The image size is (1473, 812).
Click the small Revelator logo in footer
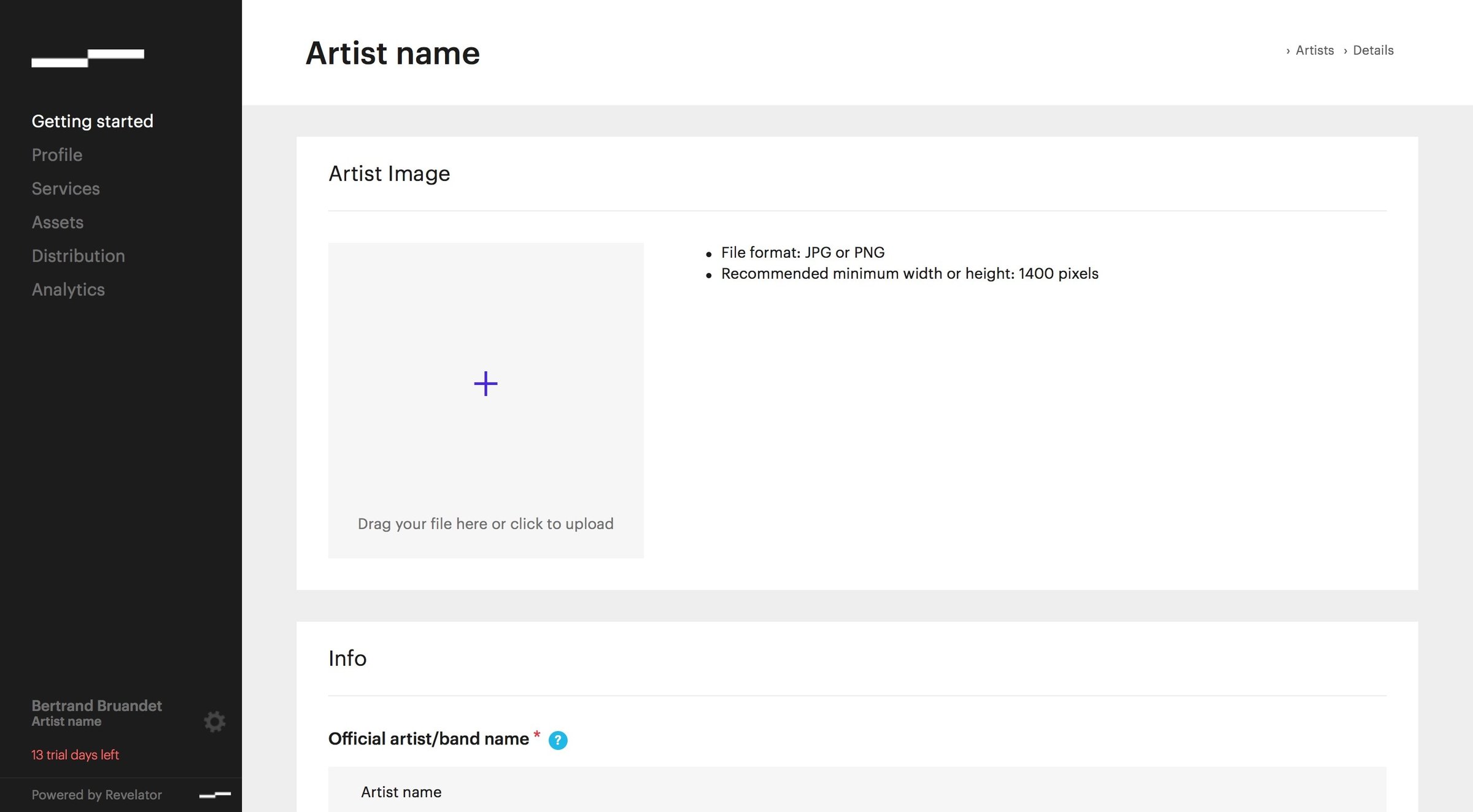(215, 795)
